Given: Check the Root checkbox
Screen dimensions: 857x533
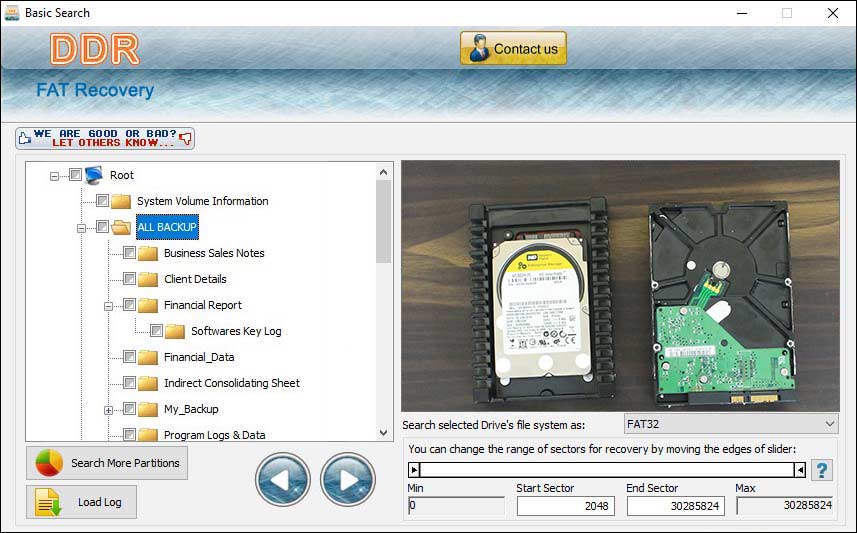Looking at the screenshot, I should tap(75, 174).
